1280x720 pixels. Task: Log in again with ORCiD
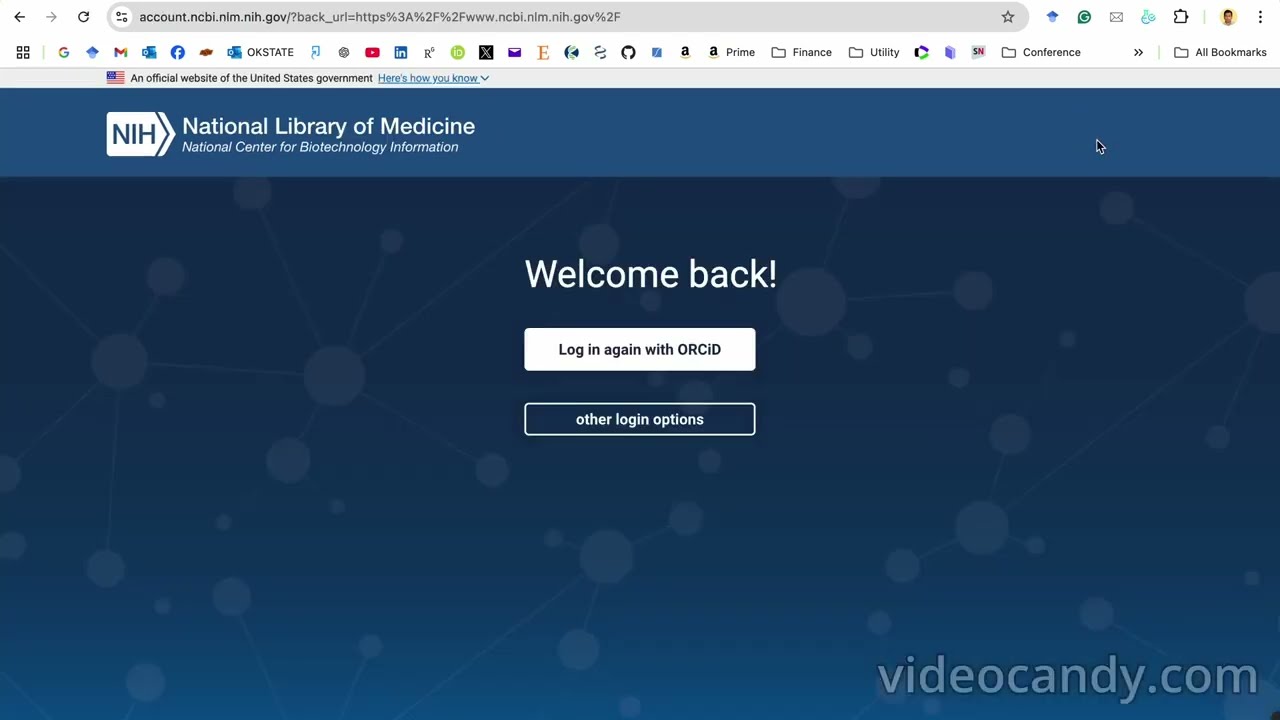(640, 349)
